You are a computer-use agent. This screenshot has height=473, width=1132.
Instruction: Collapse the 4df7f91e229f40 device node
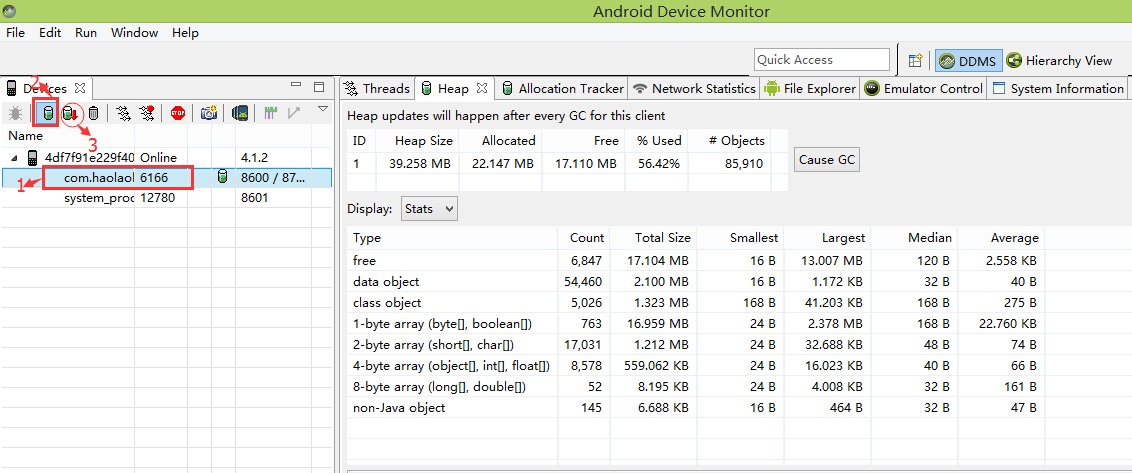click(16, 157)
